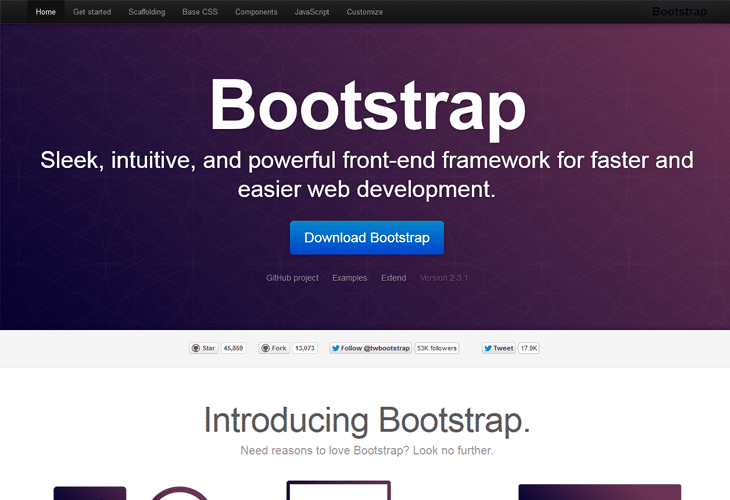Open the fork count 13,073
730x500 pixels.
click(x=305, y=348)
